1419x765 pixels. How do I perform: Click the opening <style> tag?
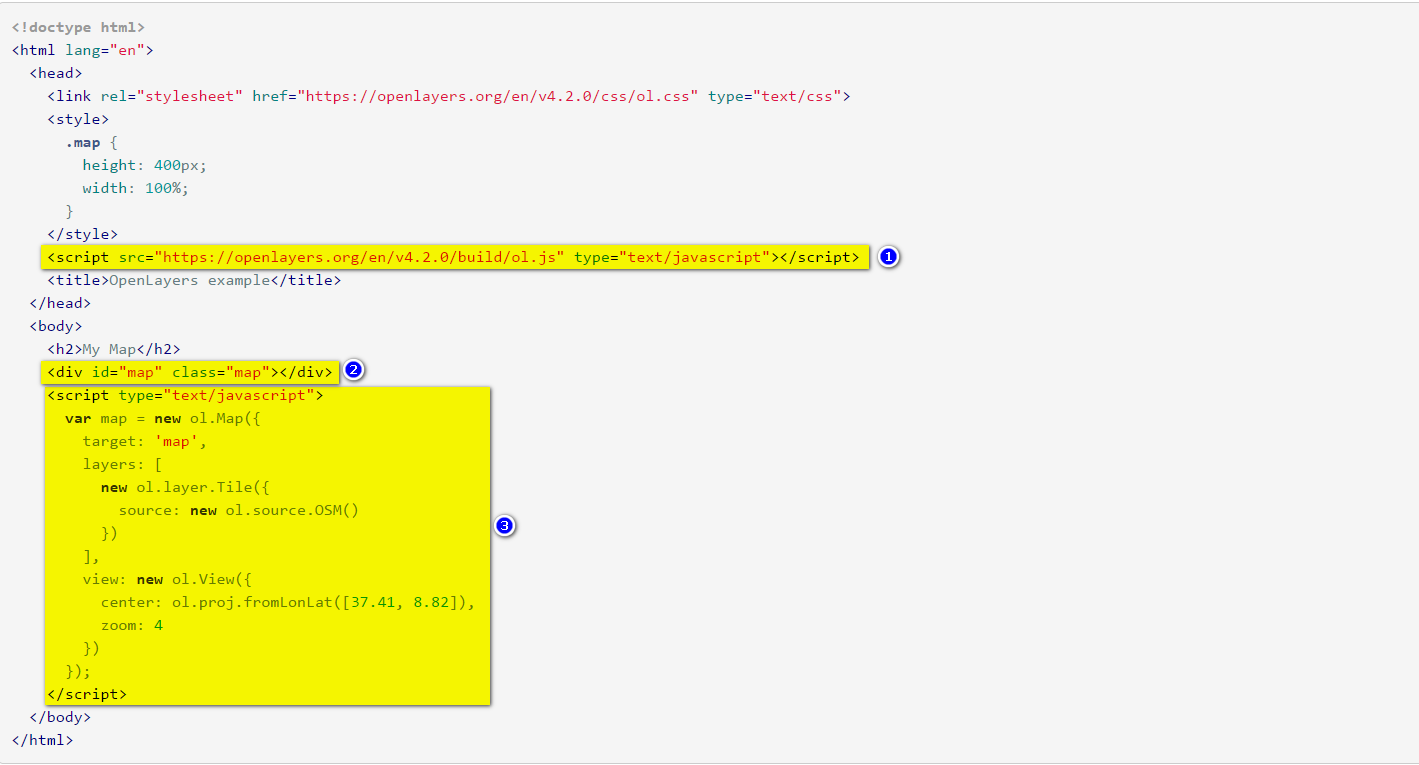click(78, 119)
